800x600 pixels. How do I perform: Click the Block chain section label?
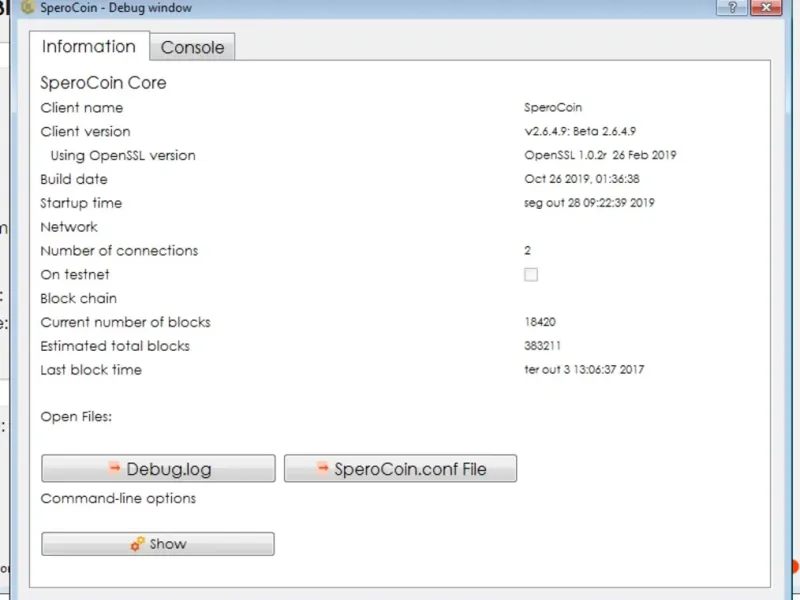tap(79, 298)
